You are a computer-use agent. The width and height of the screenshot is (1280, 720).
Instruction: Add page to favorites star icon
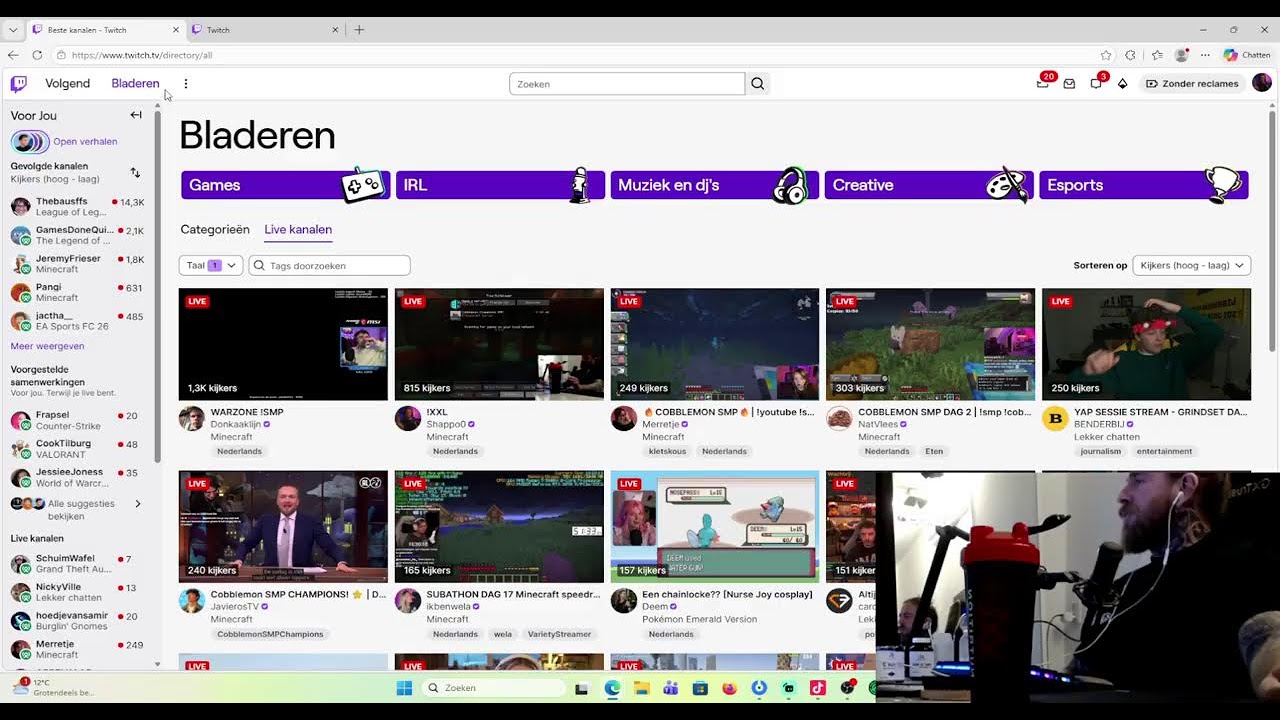1106,55
